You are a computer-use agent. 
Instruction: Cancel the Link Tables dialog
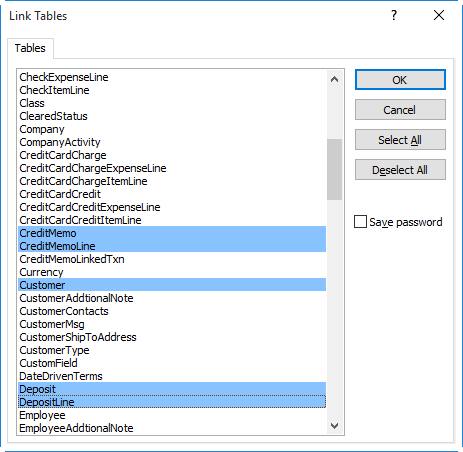pos(400,110)
